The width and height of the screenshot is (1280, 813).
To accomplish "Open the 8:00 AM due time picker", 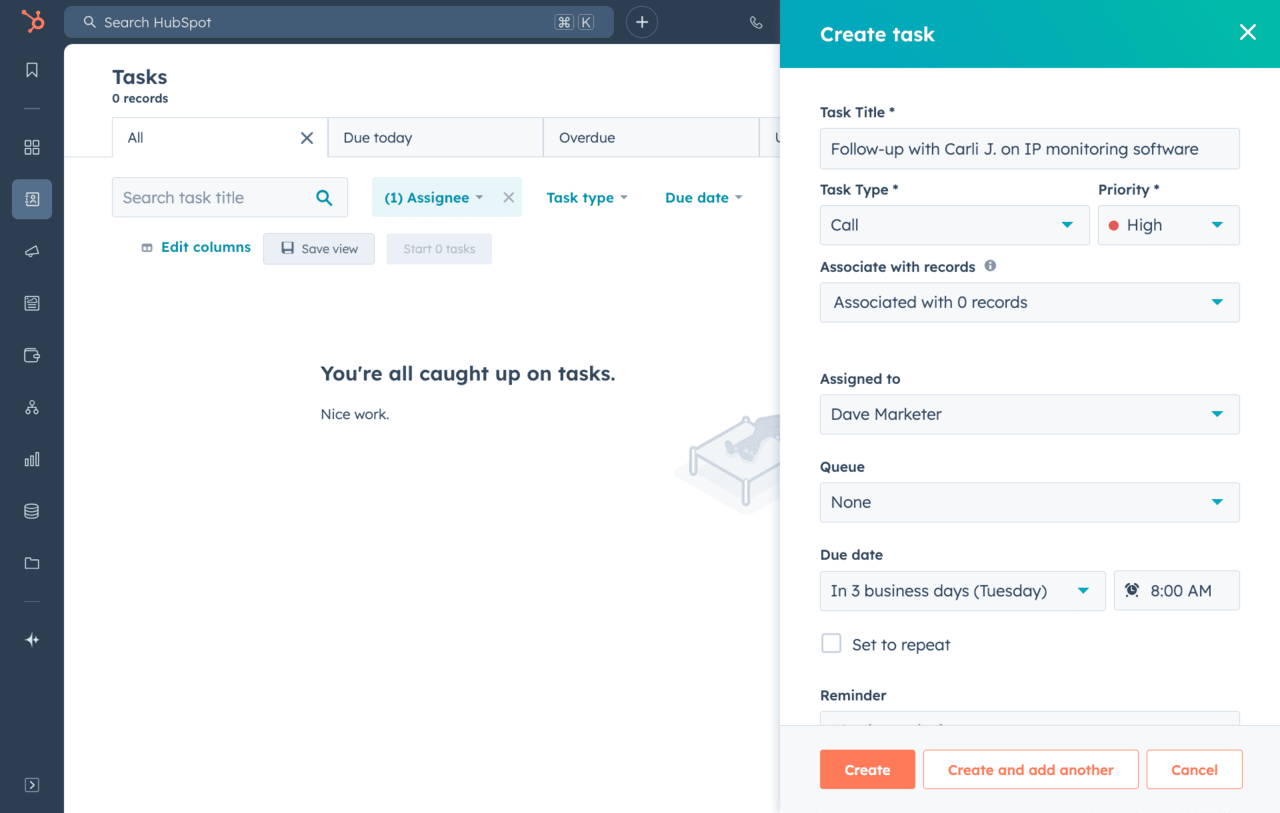I will click(1177, 591).
